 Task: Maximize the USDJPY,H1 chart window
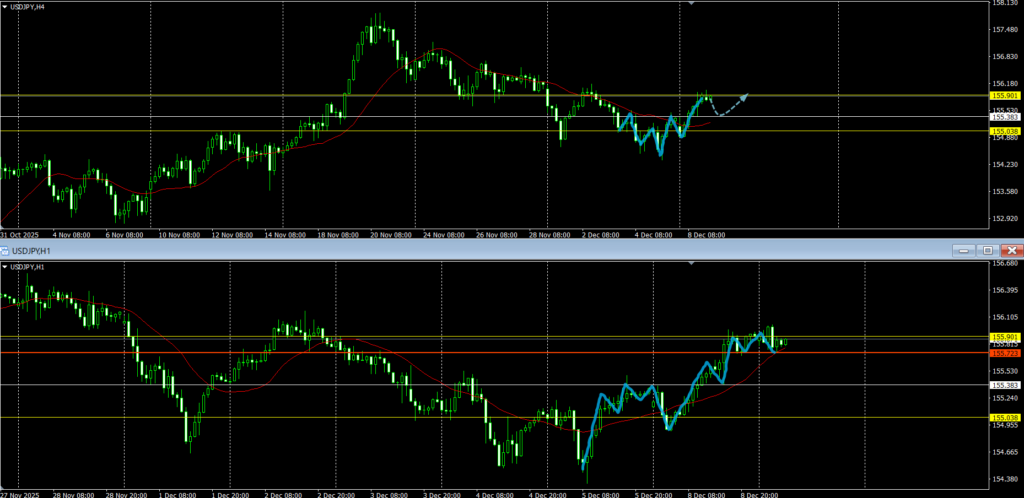click(x=987, y=249)
